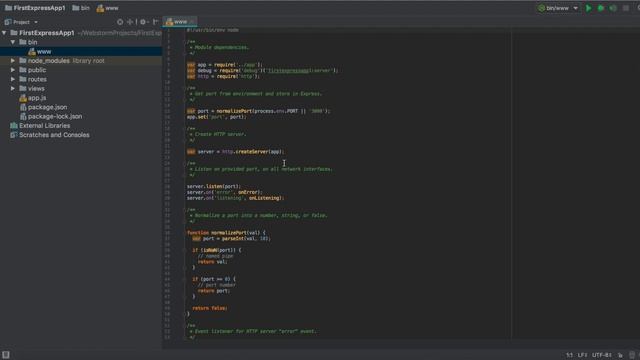This screenshot has width=640, height=360.
Task: Collapse the bin folder arrow
Action: point(13,42)
